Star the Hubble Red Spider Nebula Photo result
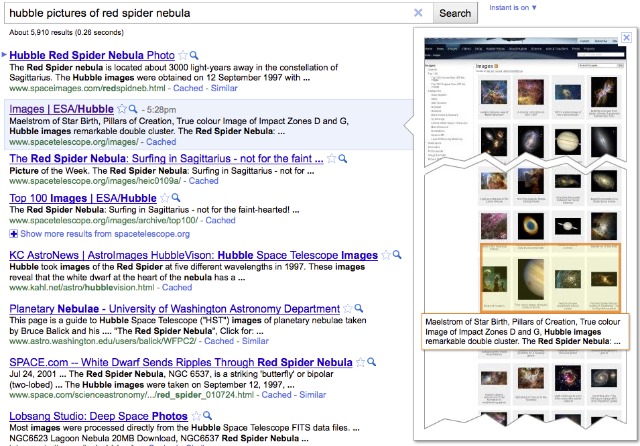The width and height of the screenshot is (640, 446). pyautogui.click(x=182, y=55)
